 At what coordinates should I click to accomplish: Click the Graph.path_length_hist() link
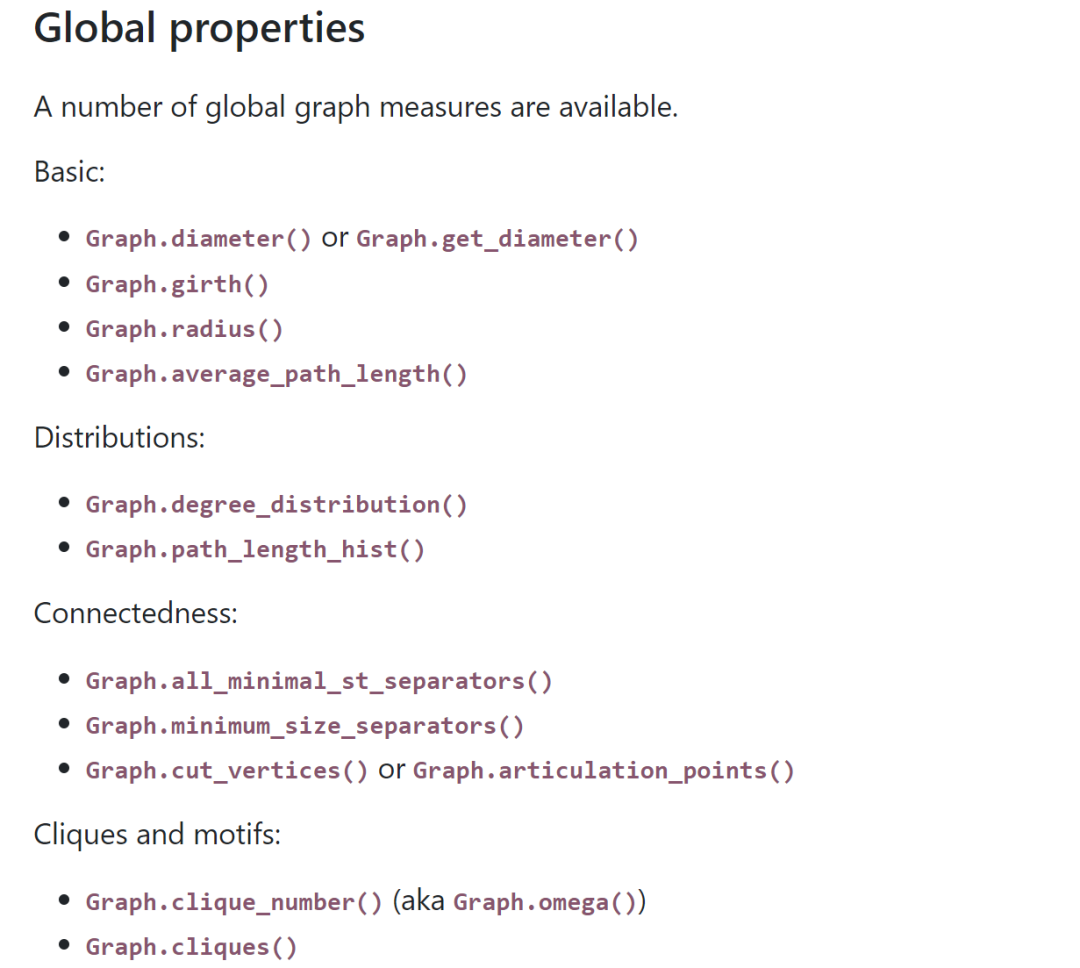click(x=255, y=549)
